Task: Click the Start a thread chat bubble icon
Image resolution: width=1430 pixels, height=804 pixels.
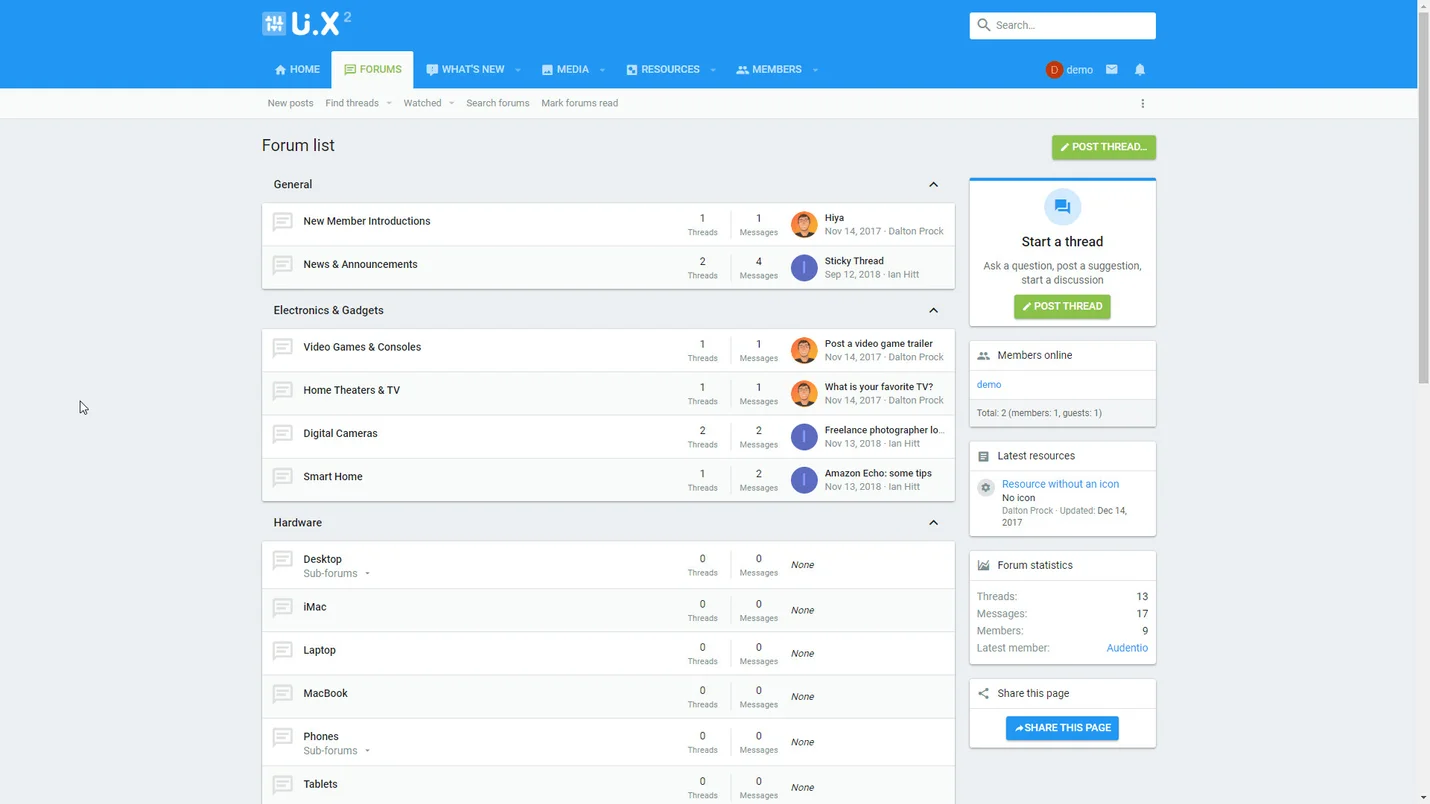Action: click(1062, 207)
